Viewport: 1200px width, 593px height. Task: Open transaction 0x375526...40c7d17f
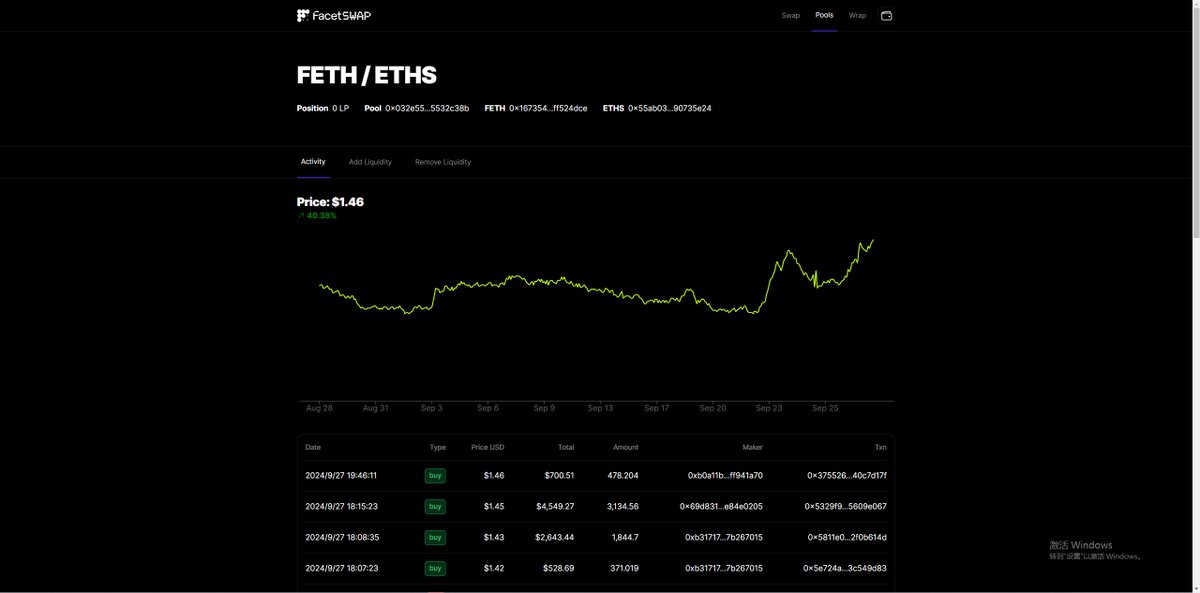pos(846,476)
